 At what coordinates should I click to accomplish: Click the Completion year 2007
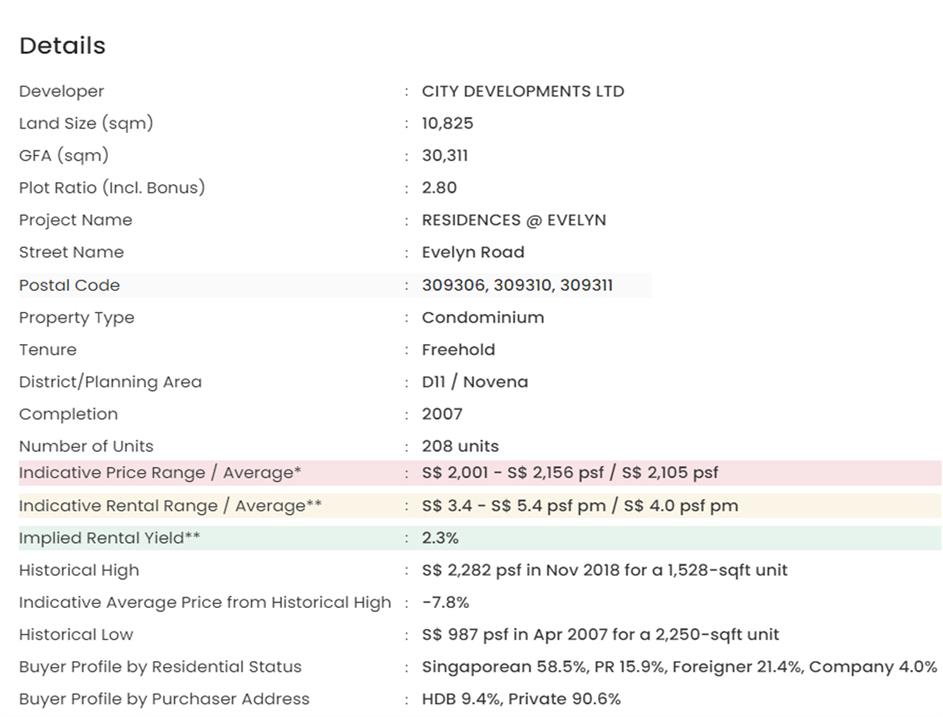point(442,414)
